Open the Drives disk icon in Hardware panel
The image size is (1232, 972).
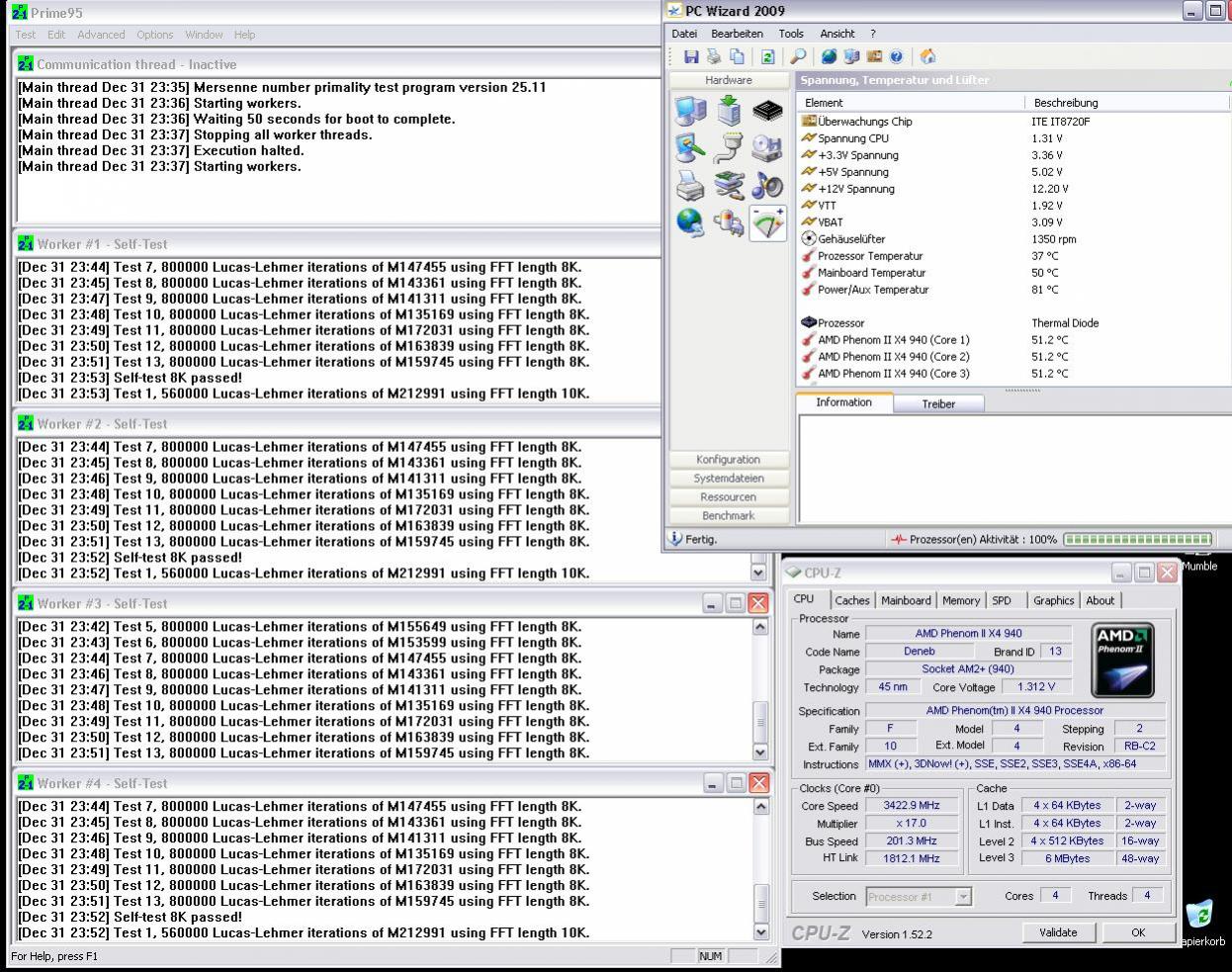click(x=767, y=148)
